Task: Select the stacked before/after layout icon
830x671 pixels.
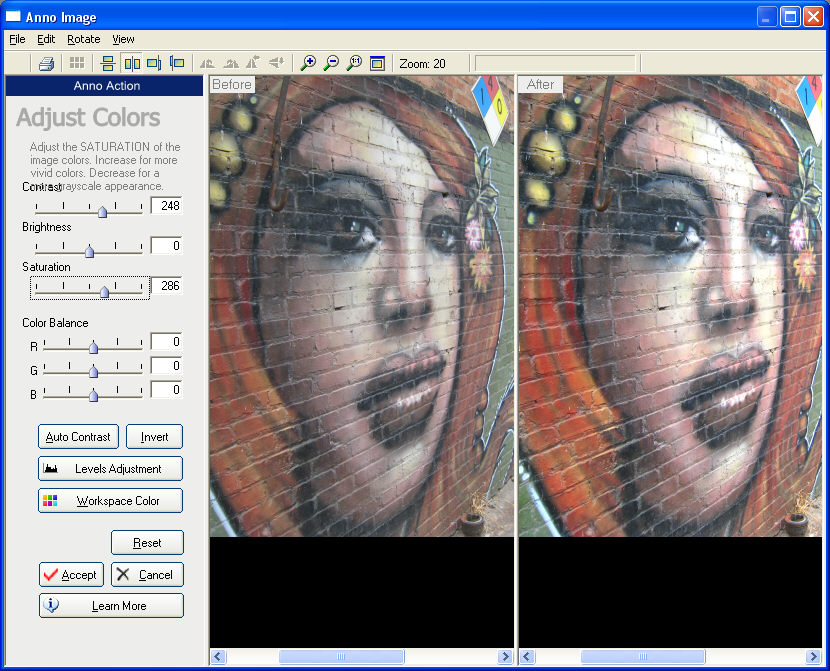Action: point(108,64)
